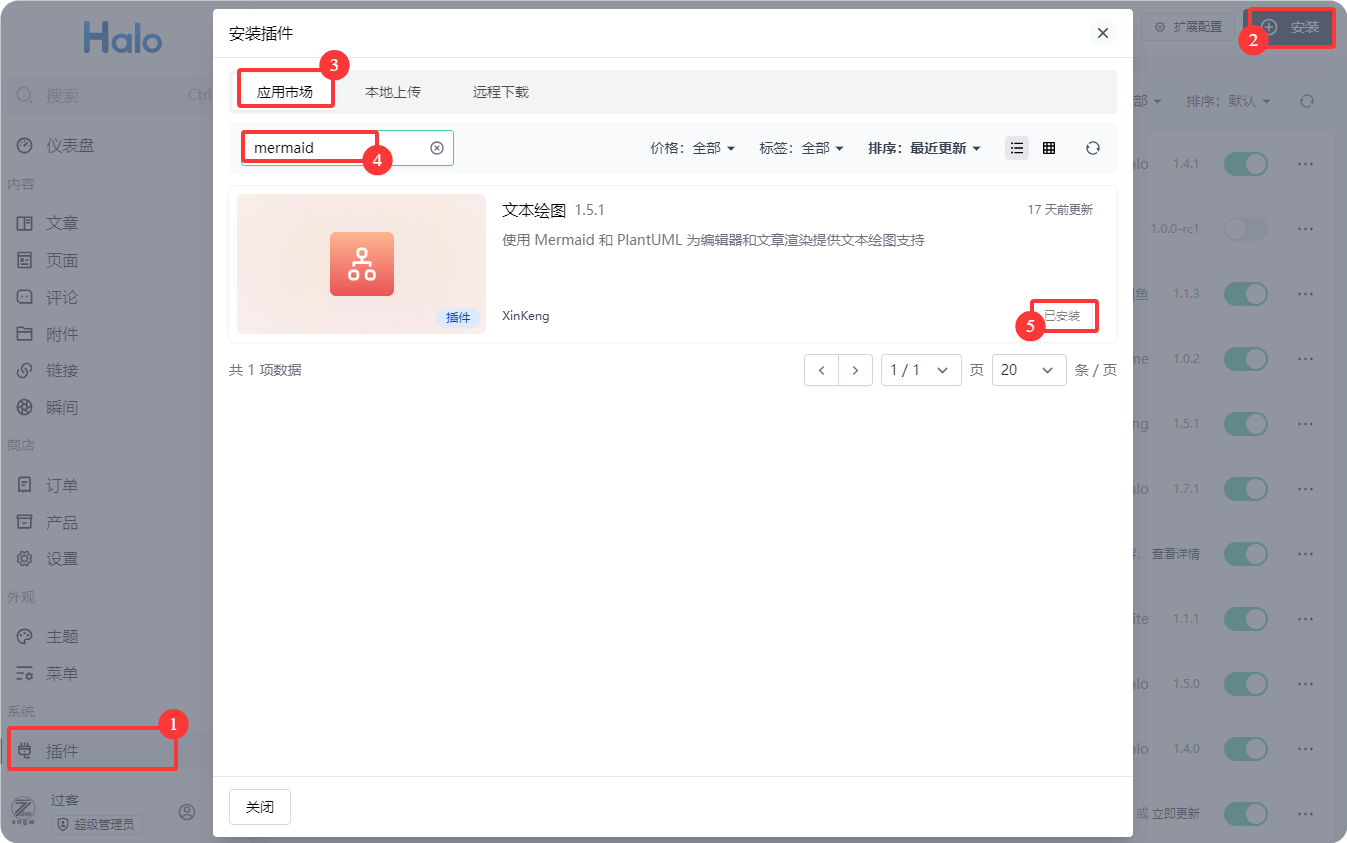The height and width of the screenshot is (843, 1347).
Task: Expand the 排序 最近更新 dropdown
Action: [924, 148]
